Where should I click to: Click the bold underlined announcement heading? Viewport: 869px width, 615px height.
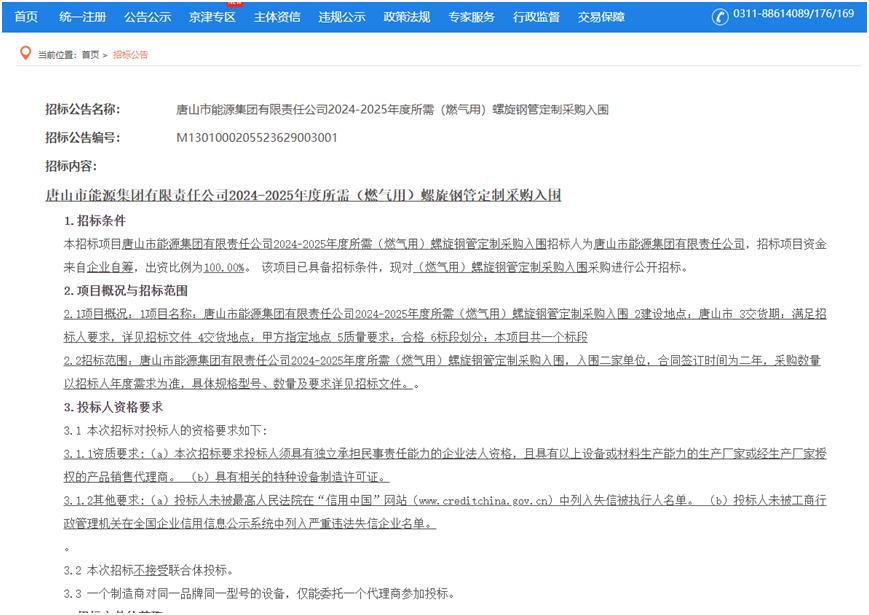click(x=303, y=196)
